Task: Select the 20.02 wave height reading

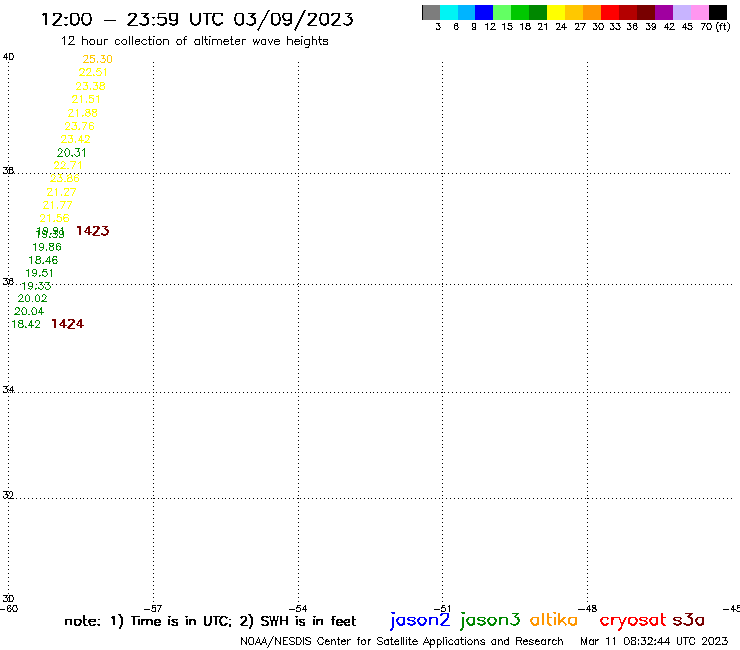Action: (x=33, y=298)
